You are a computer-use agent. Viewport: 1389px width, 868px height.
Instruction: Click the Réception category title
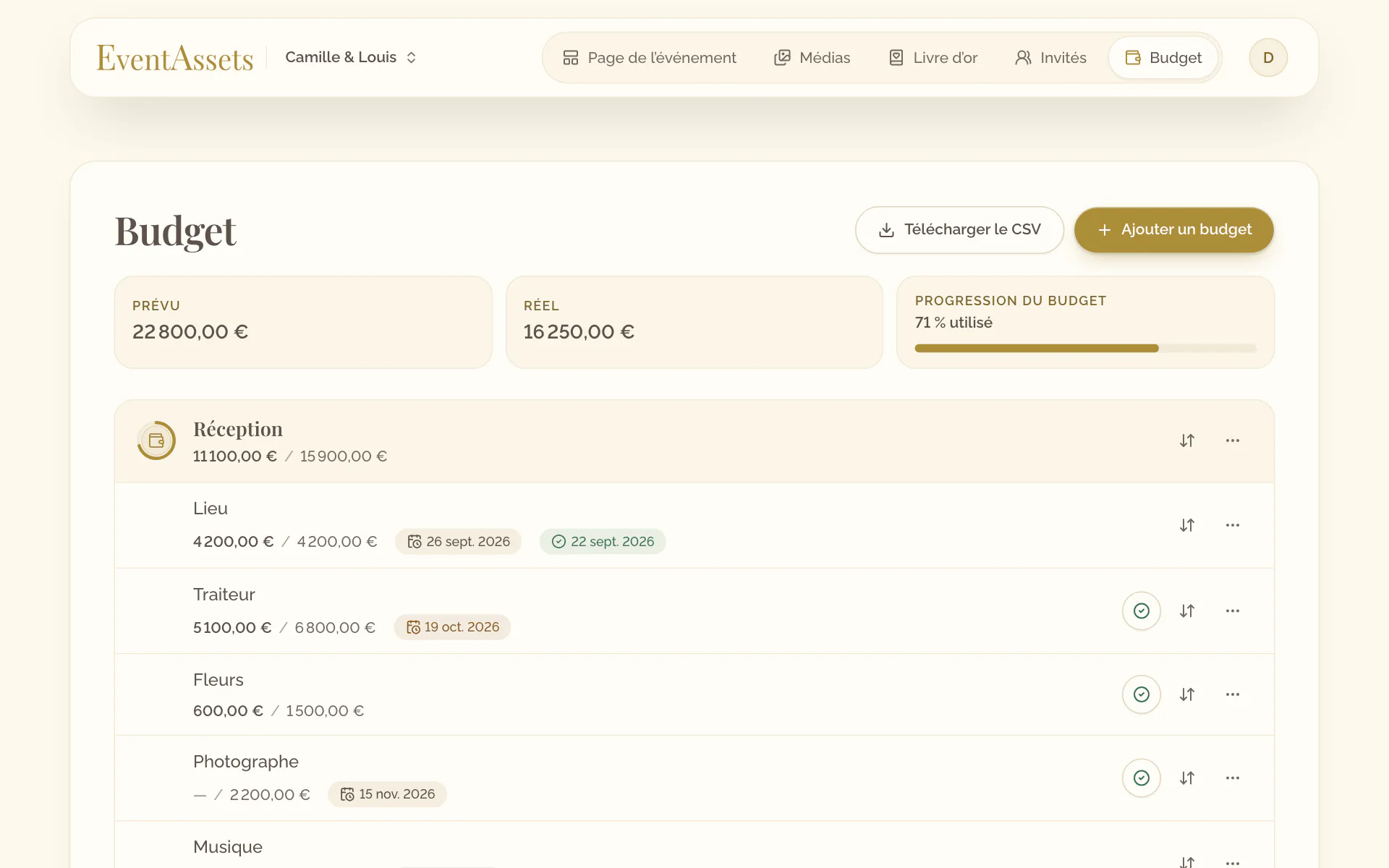pos(238,429)
